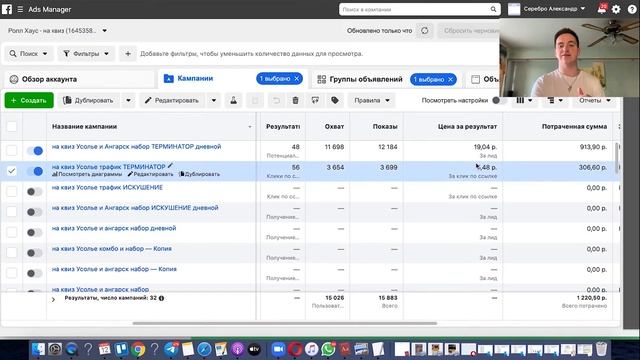
Task: Open Google Chrome from the dock
Action: click(138, 349)
